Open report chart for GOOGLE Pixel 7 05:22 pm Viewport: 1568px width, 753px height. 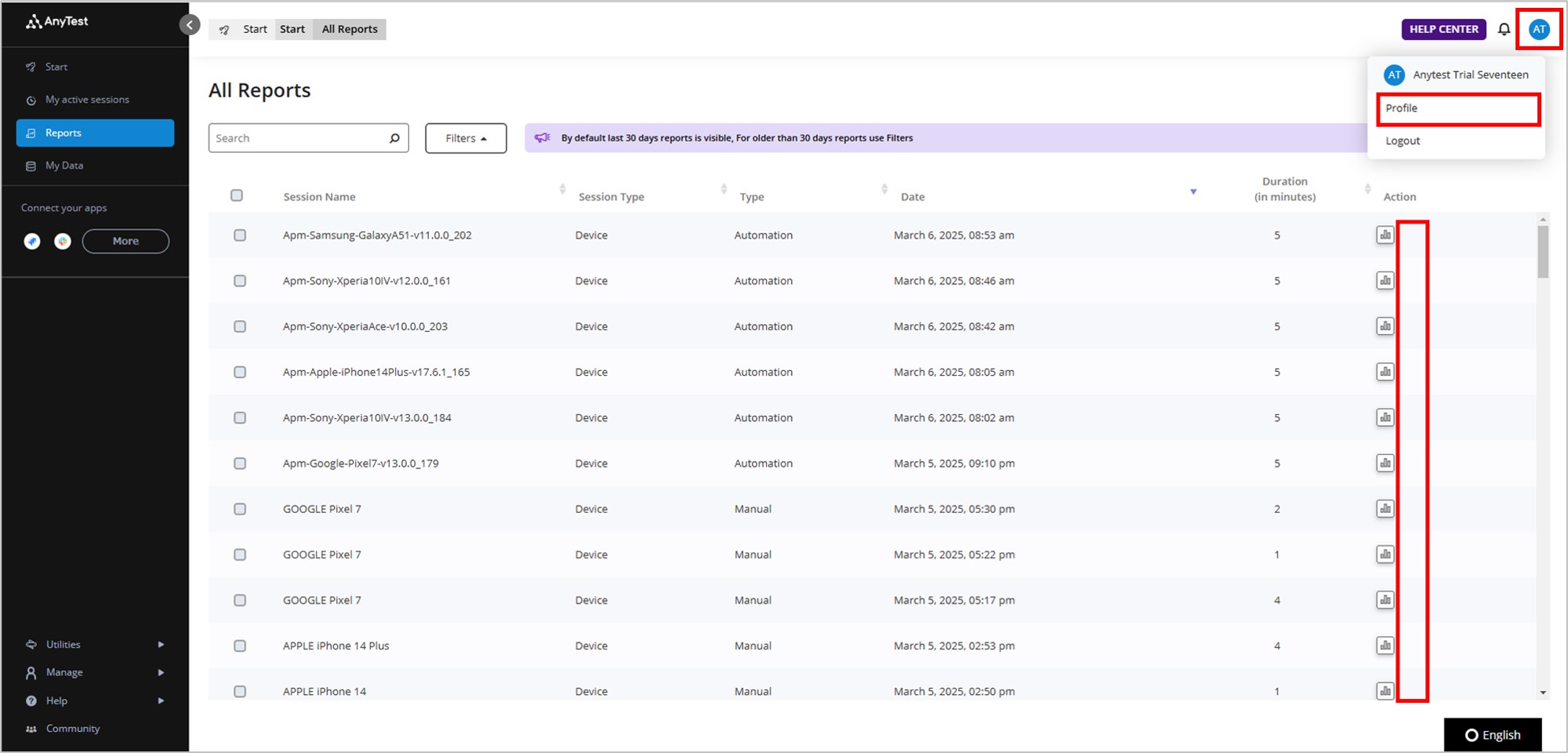tap(1385, 554)
